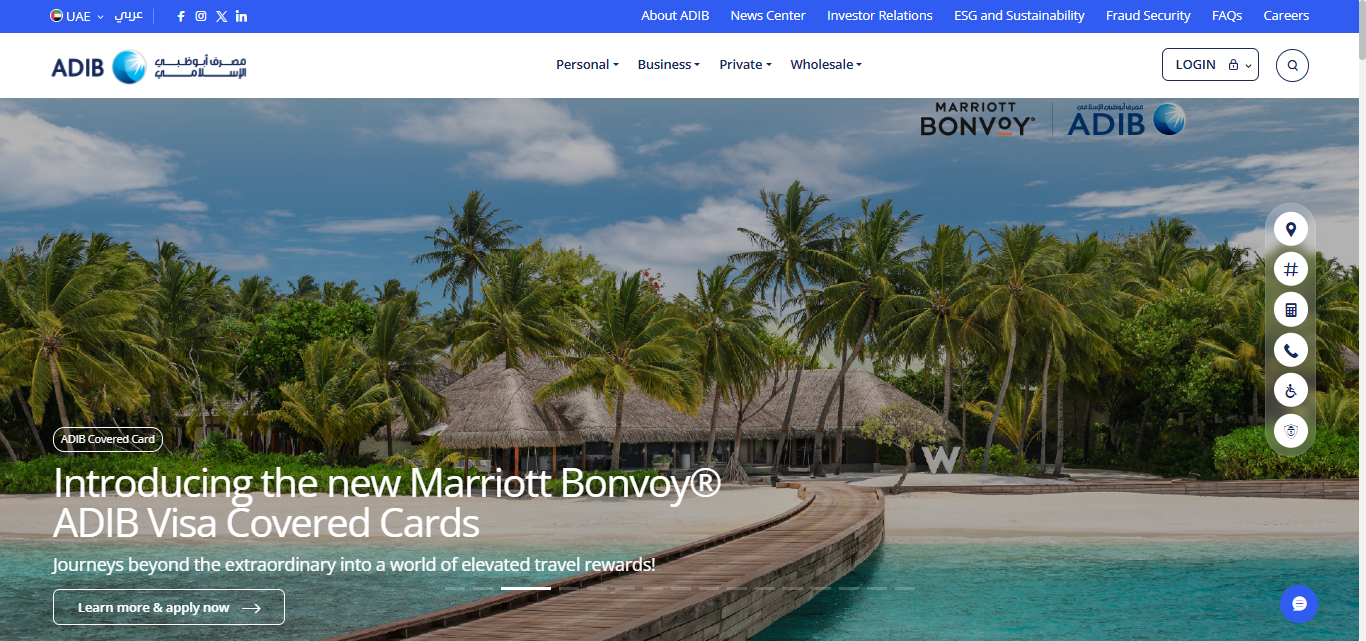Open ADIB LinkedIn page icon
This screenshot has width=1366, height=641.
tap(241, 16)
